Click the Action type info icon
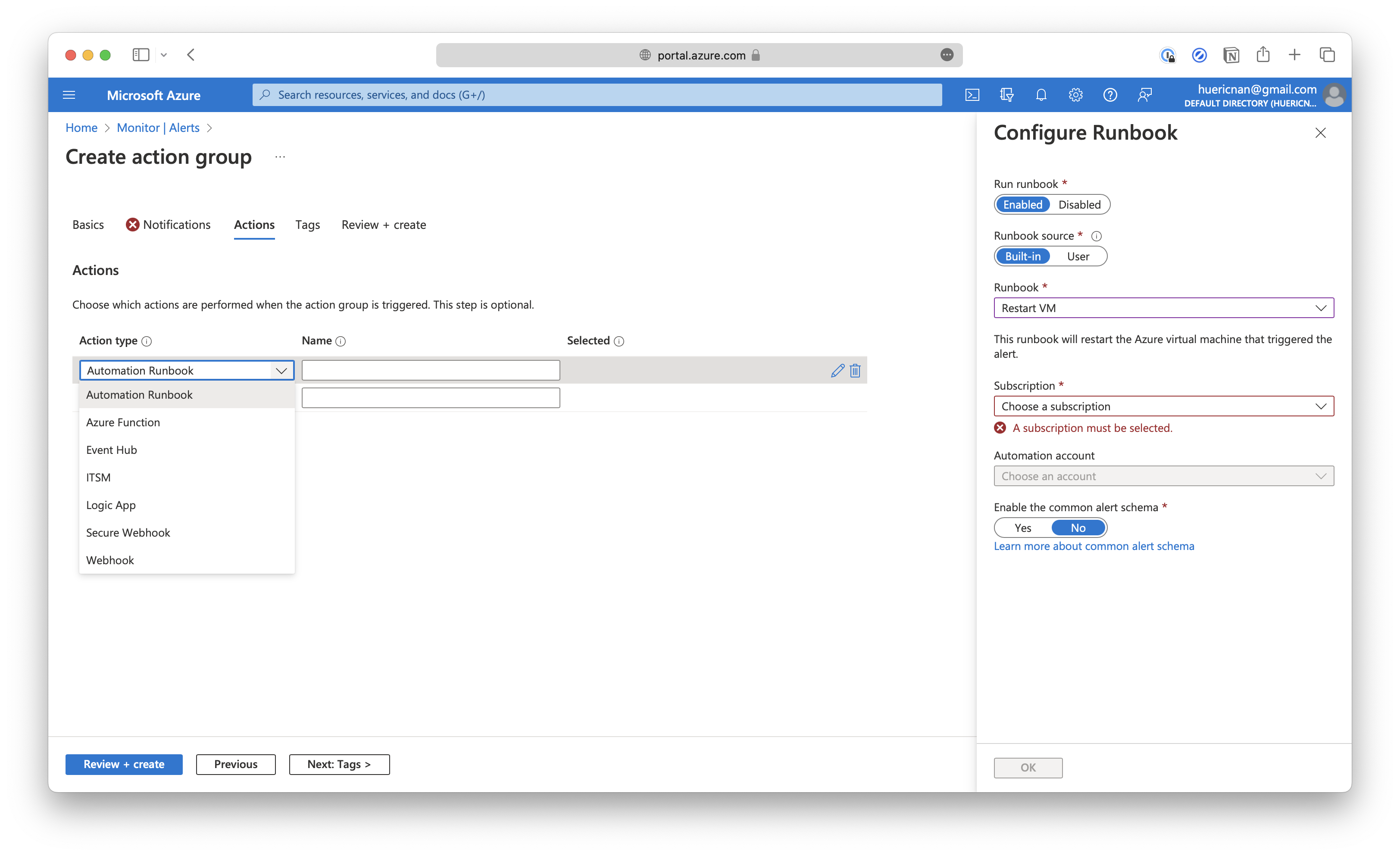Viewport: 1400px width, 856px height. tap(147, 341)
